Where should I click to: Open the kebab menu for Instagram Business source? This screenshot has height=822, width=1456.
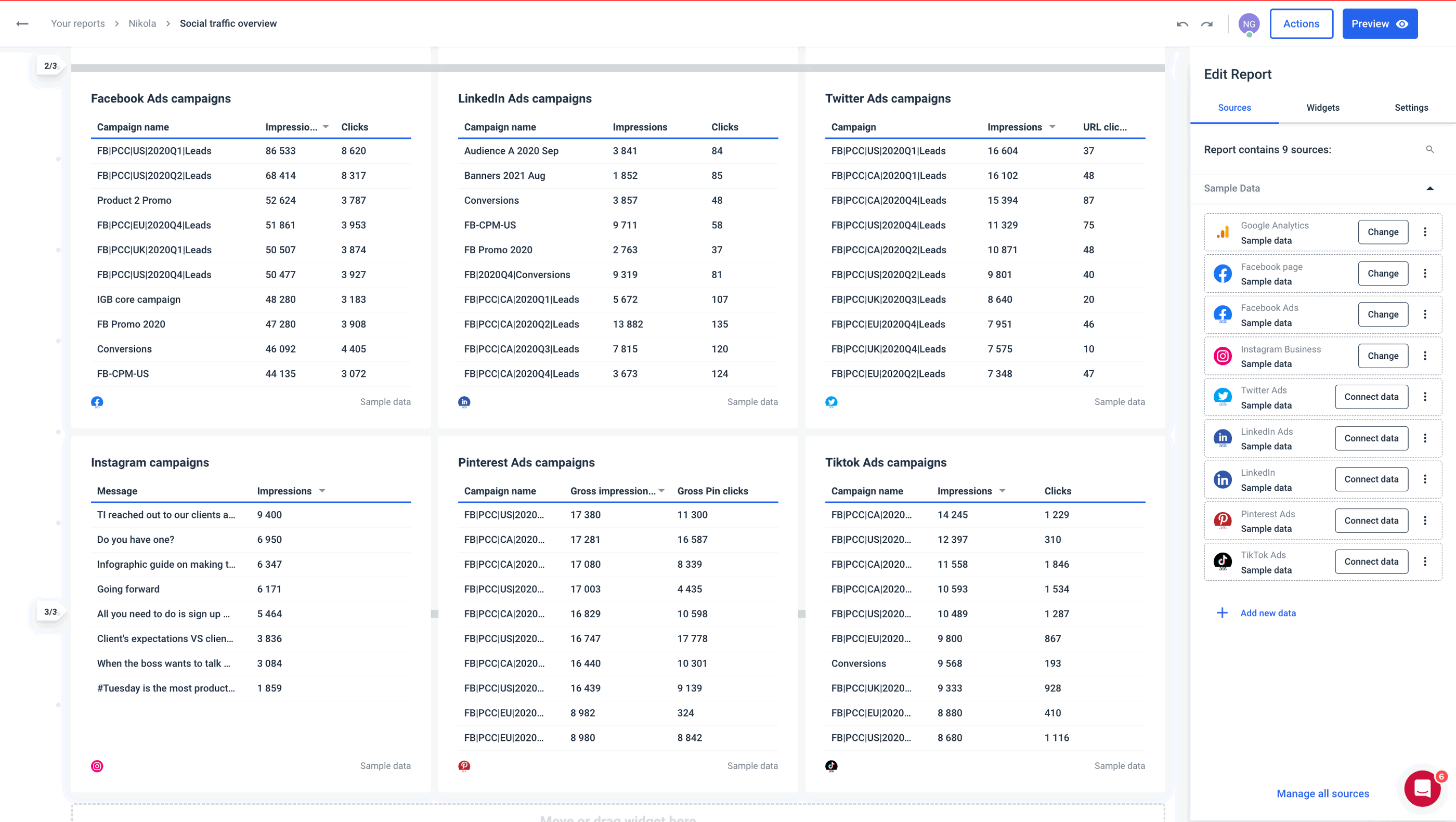[x=1425, y=356]
